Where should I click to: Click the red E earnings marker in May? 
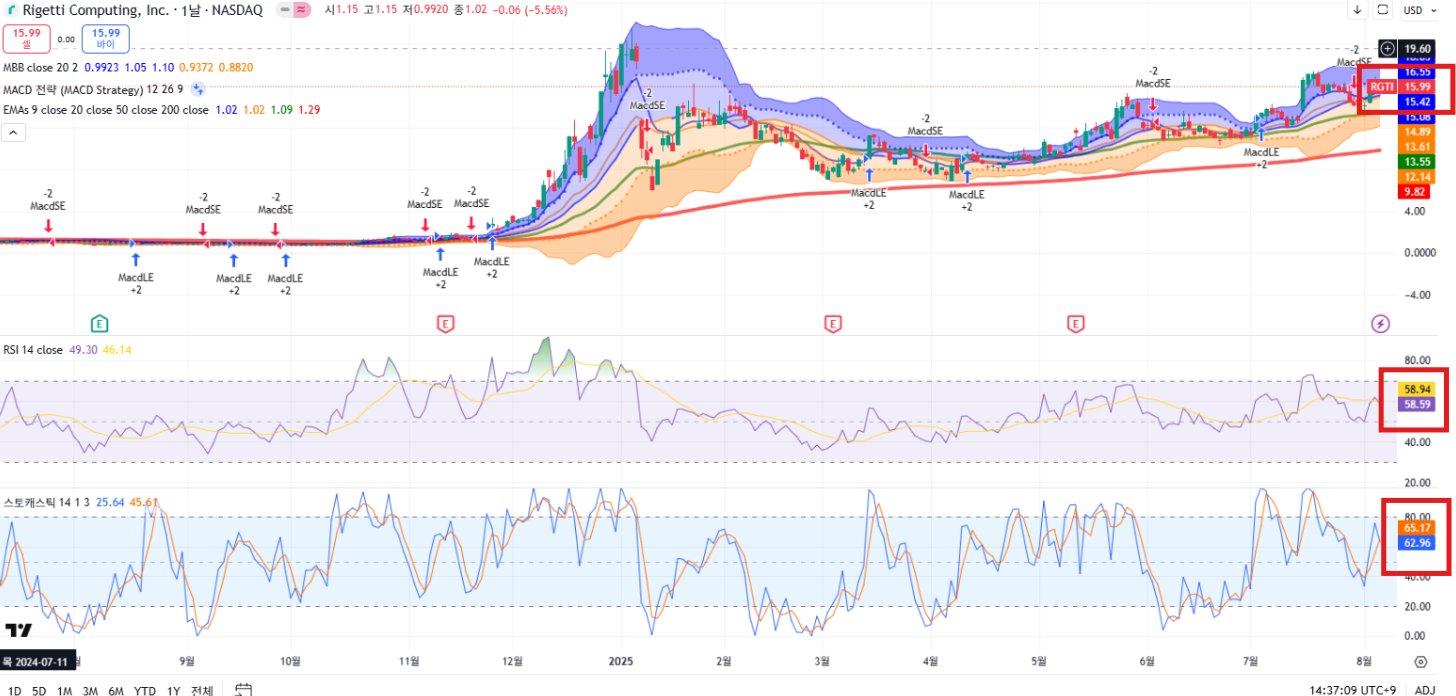point(1076,323)
